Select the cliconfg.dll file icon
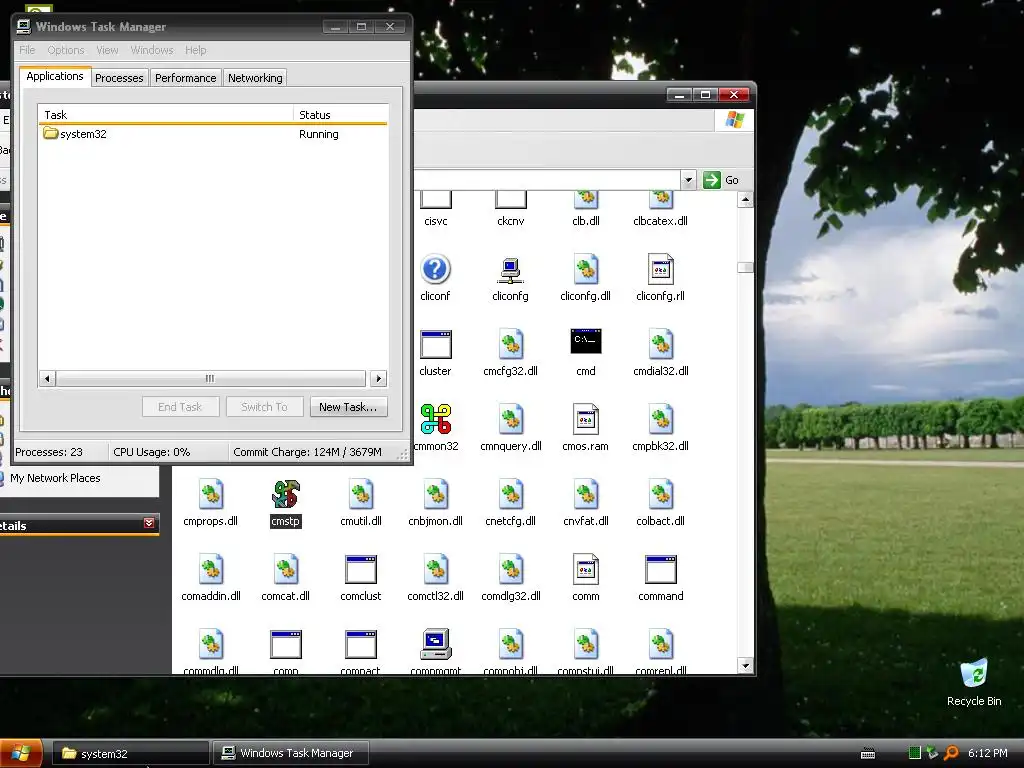This screenshot has height=768, width=1024. (x=585, y=269)
